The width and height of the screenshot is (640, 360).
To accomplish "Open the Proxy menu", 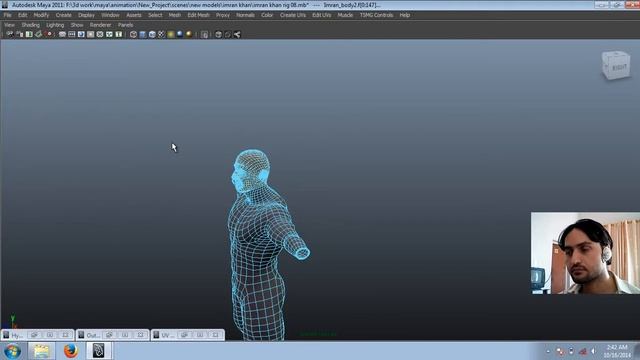I will coord(222,15).
